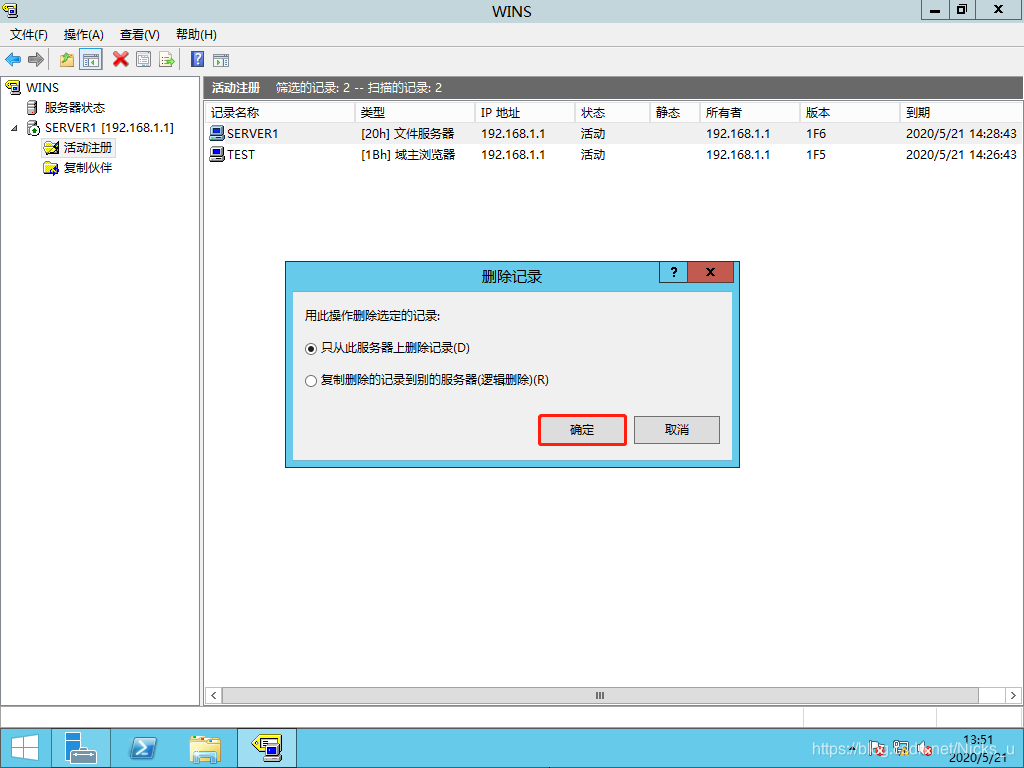
Task: Open the Windows Start button
Action: pyautogui.click(x=25, y=748)
